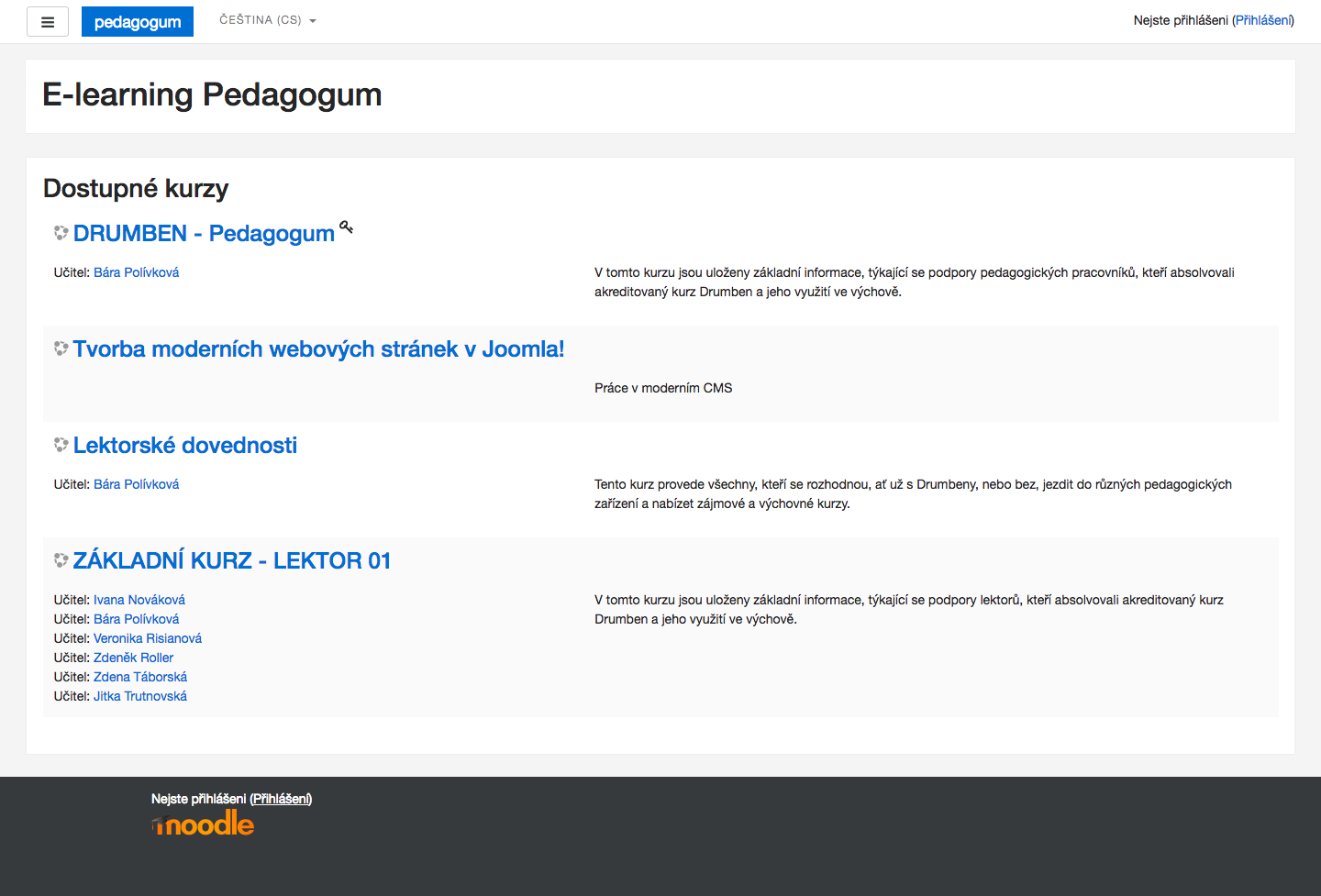
Task: Click the key enrolment icon beside DRUMBEN
Action: [346, 227]
